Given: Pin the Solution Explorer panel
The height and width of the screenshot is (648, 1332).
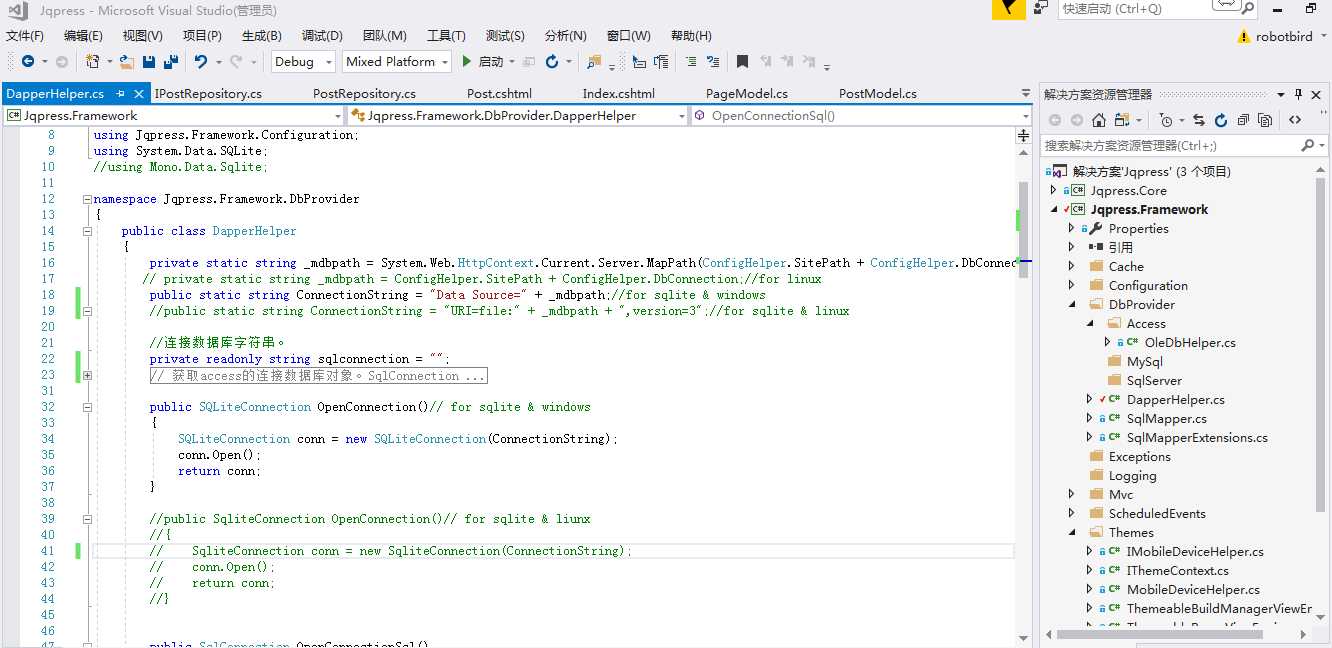Looking at the screenshot, I should 1299,94.
